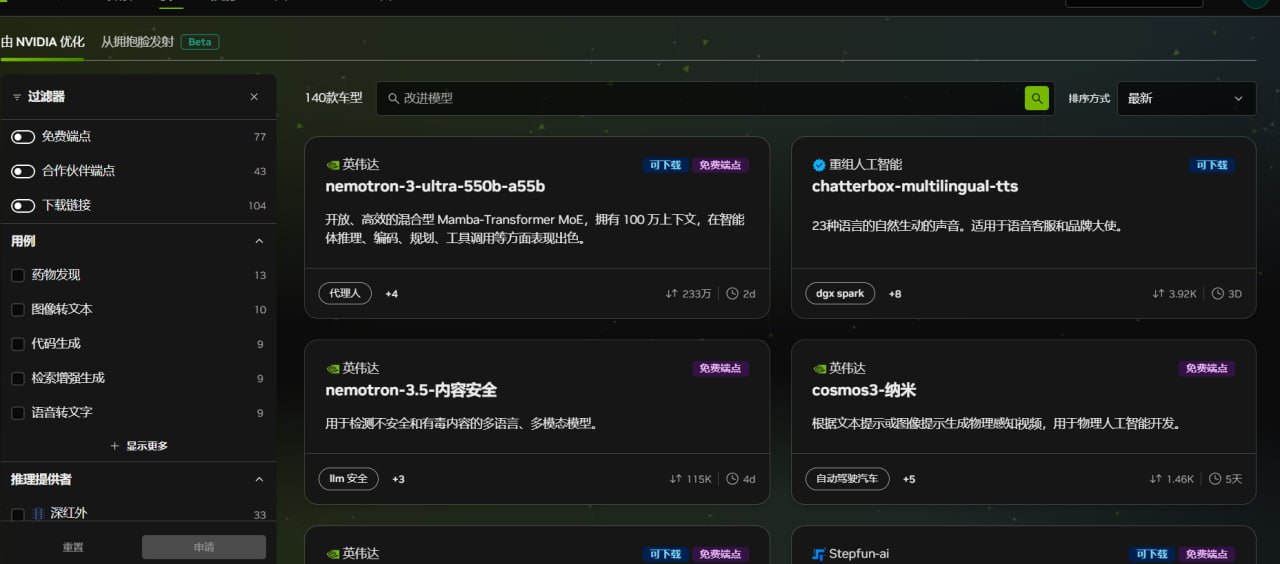
Task: Open cosmos3-纳米 model link
Action: (864, 390)
